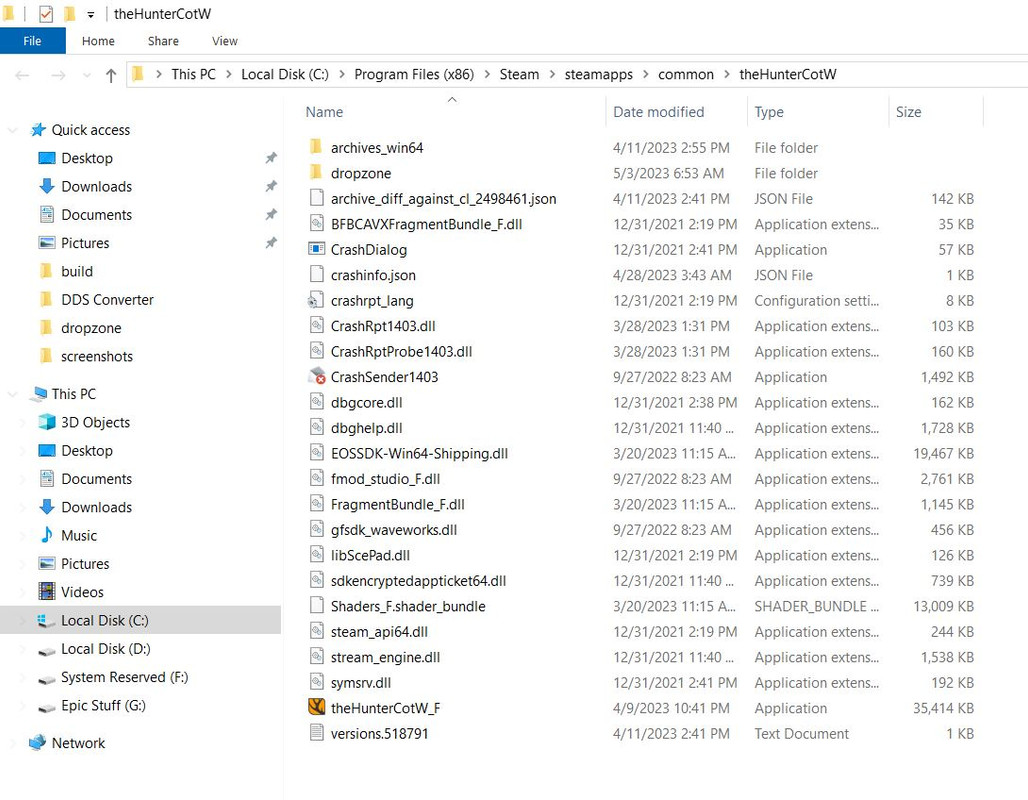Screen dimensions: 1028x800
Task: Click the Local Disk (D:) drive icon
Action: pyautogui.click(x=47, y=650)
